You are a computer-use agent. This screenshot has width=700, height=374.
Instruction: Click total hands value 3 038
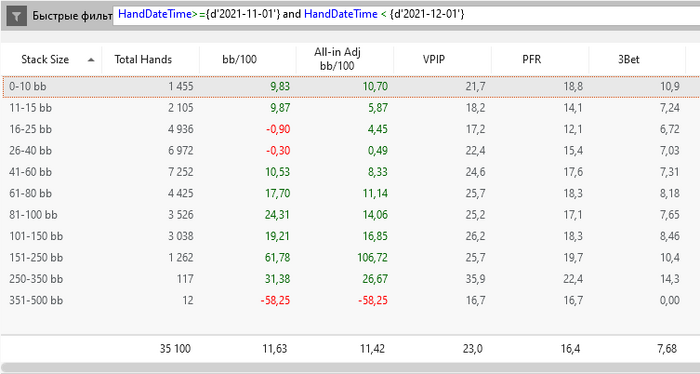[181, 237]
